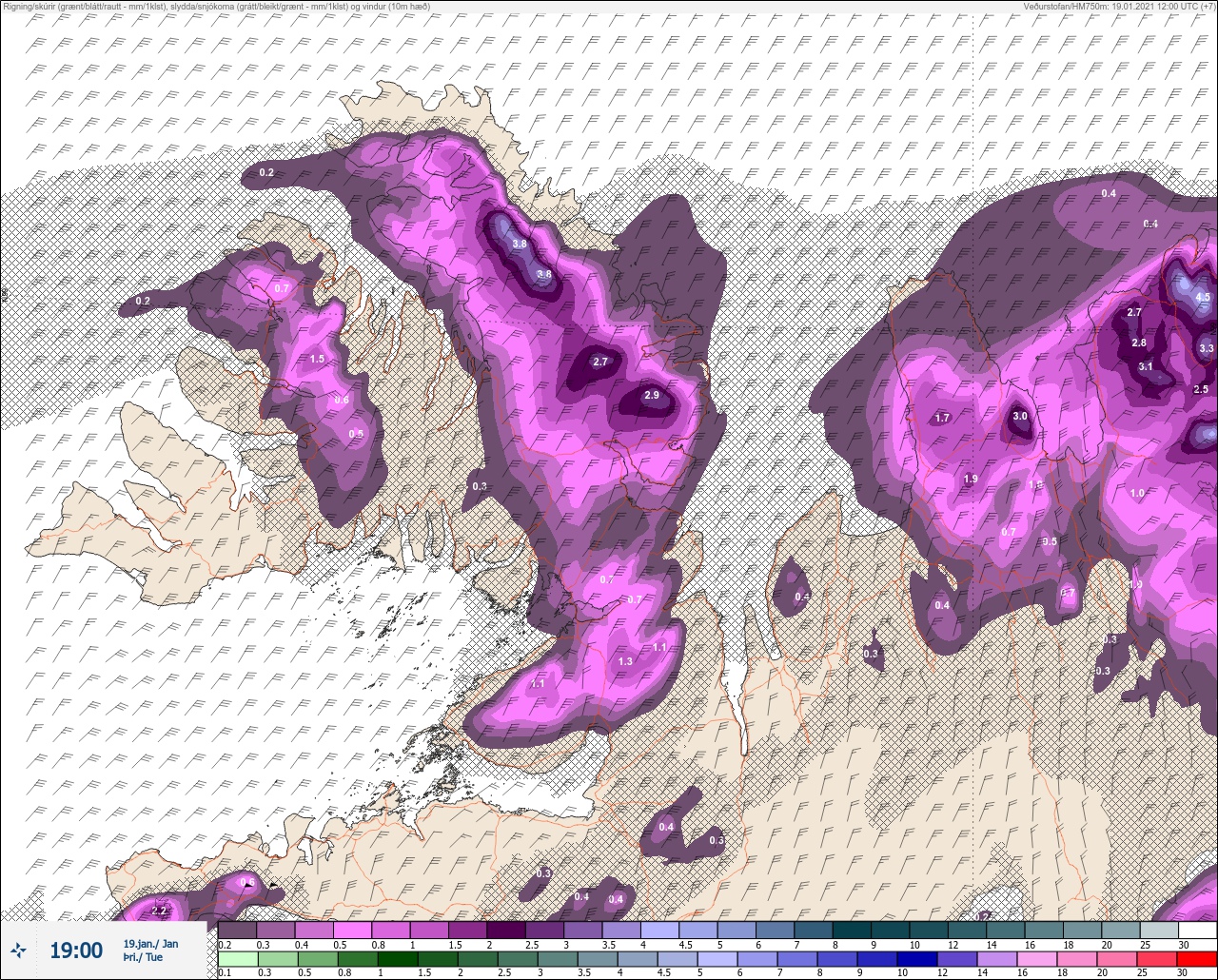The height and width of the screenshot is (980, 1218).
Task: Click the 19.jan./ Jan date label
Action: (x=150, y=943)
